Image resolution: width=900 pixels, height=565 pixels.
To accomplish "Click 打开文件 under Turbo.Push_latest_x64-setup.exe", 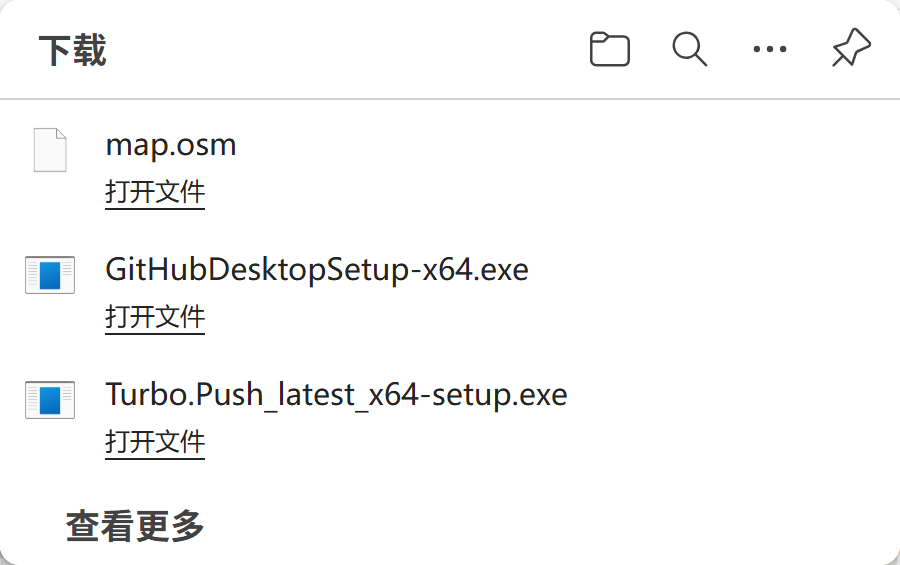I will [155, 442].
